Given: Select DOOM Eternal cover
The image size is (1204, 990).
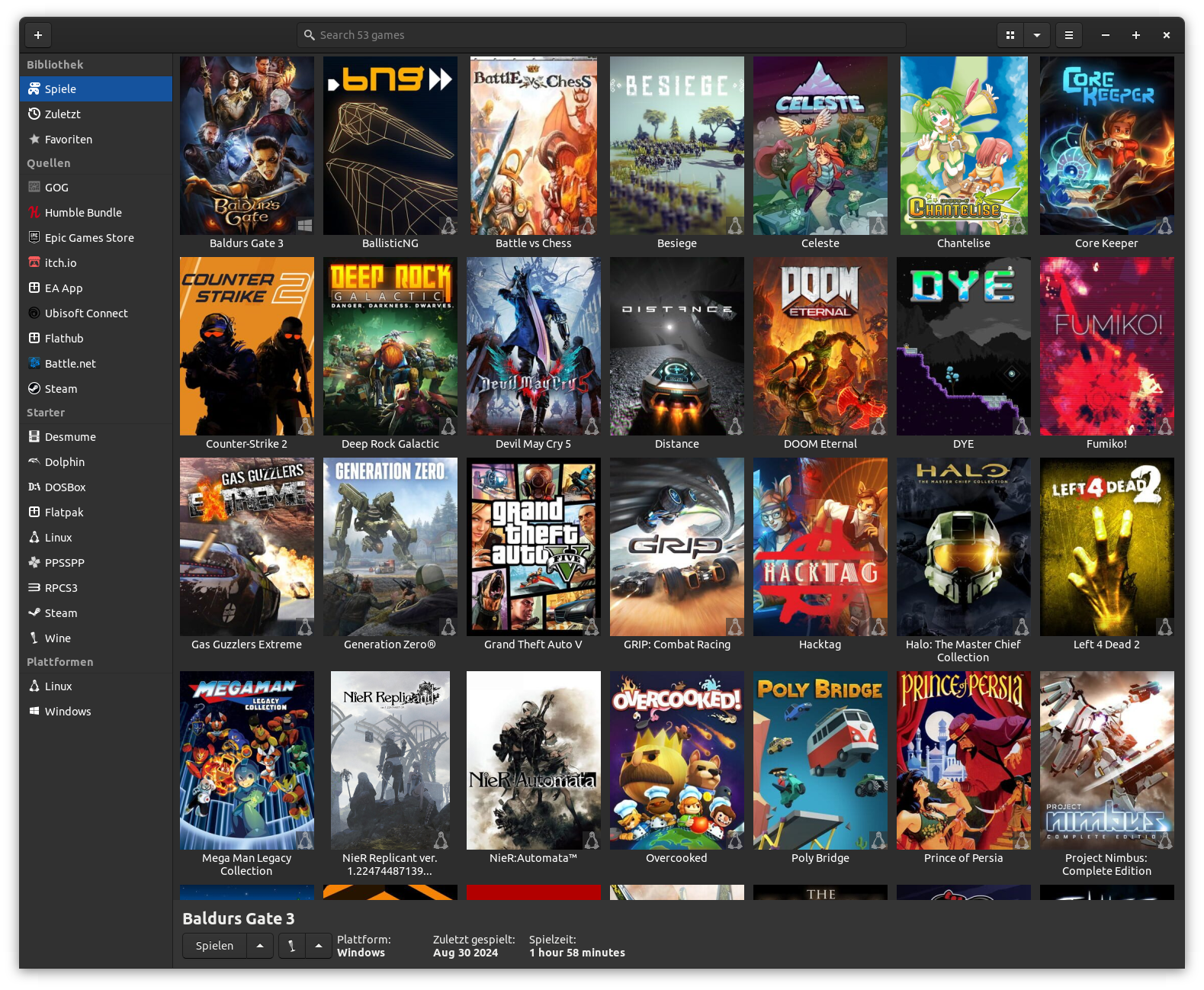Looking at the screenshot, I should pos(820,346).
